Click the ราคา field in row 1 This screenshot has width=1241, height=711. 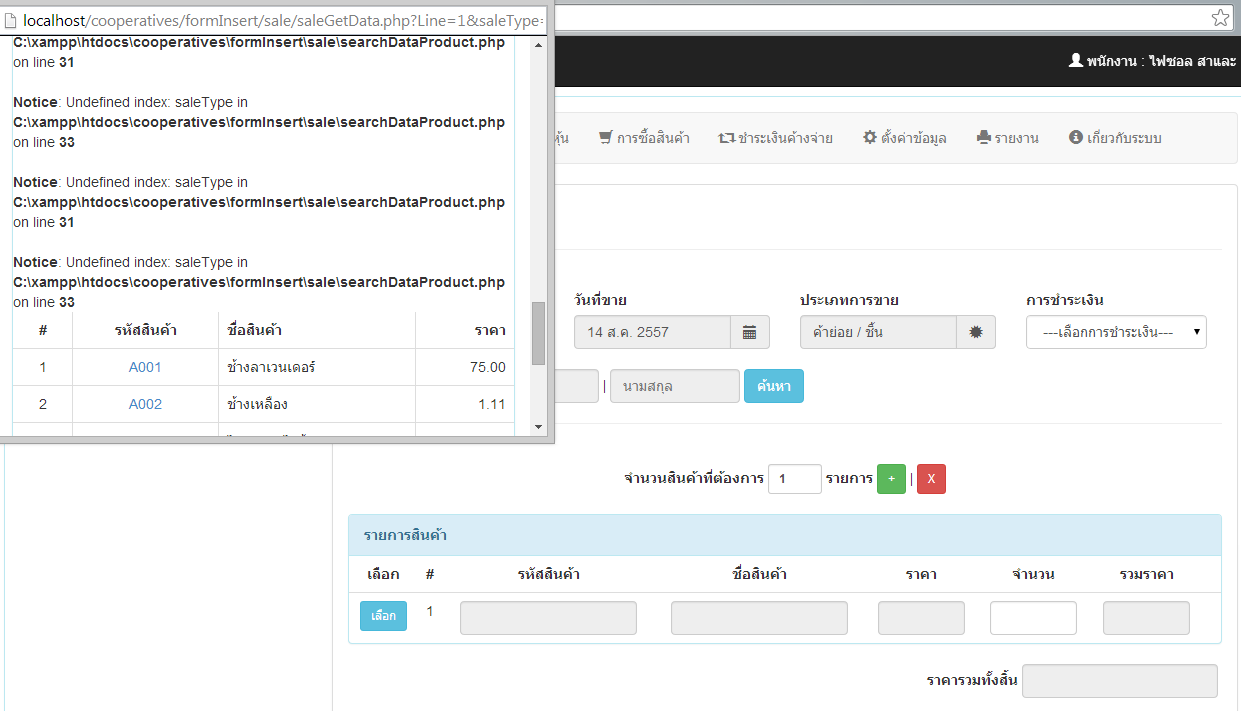pos(921,618)
